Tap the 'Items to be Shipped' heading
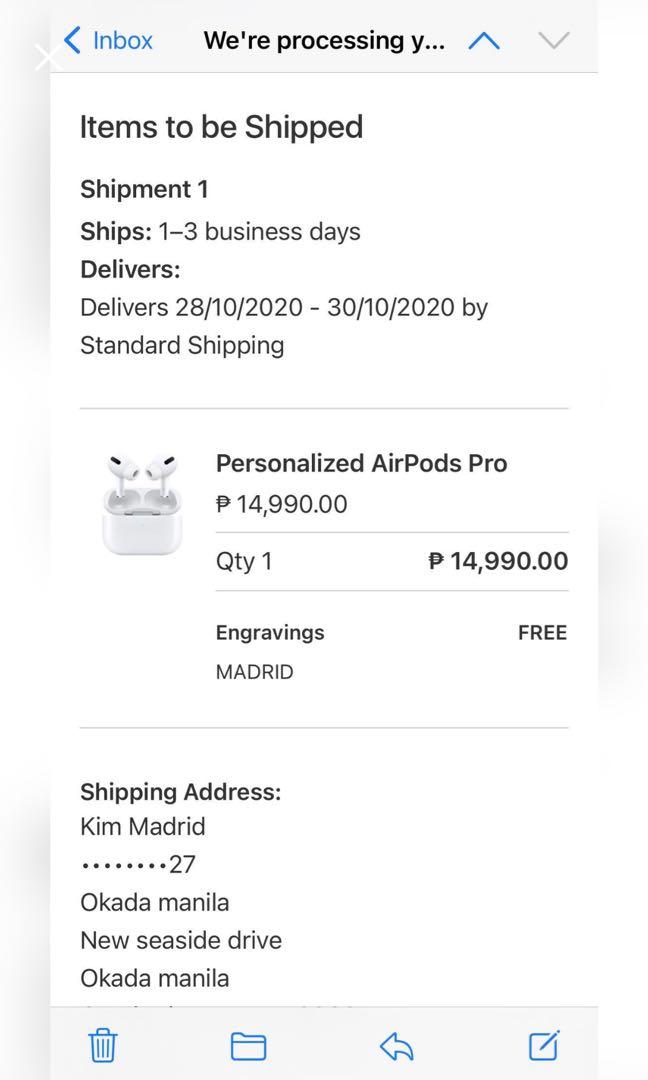Image resolution: width=648 pixels, height=1080 pixels. coord(222,127)
